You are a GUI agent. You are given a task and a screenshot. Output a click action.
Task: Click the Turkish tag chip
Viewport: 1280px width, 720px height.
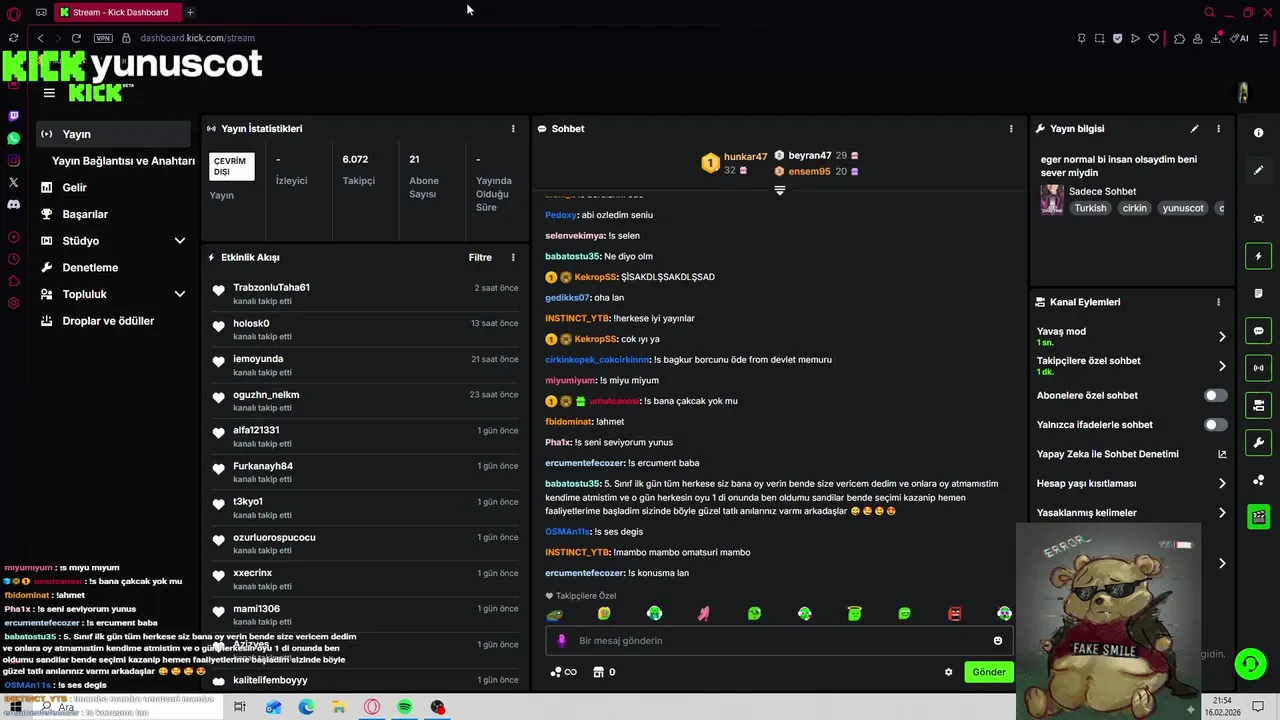pos(1090,209)
